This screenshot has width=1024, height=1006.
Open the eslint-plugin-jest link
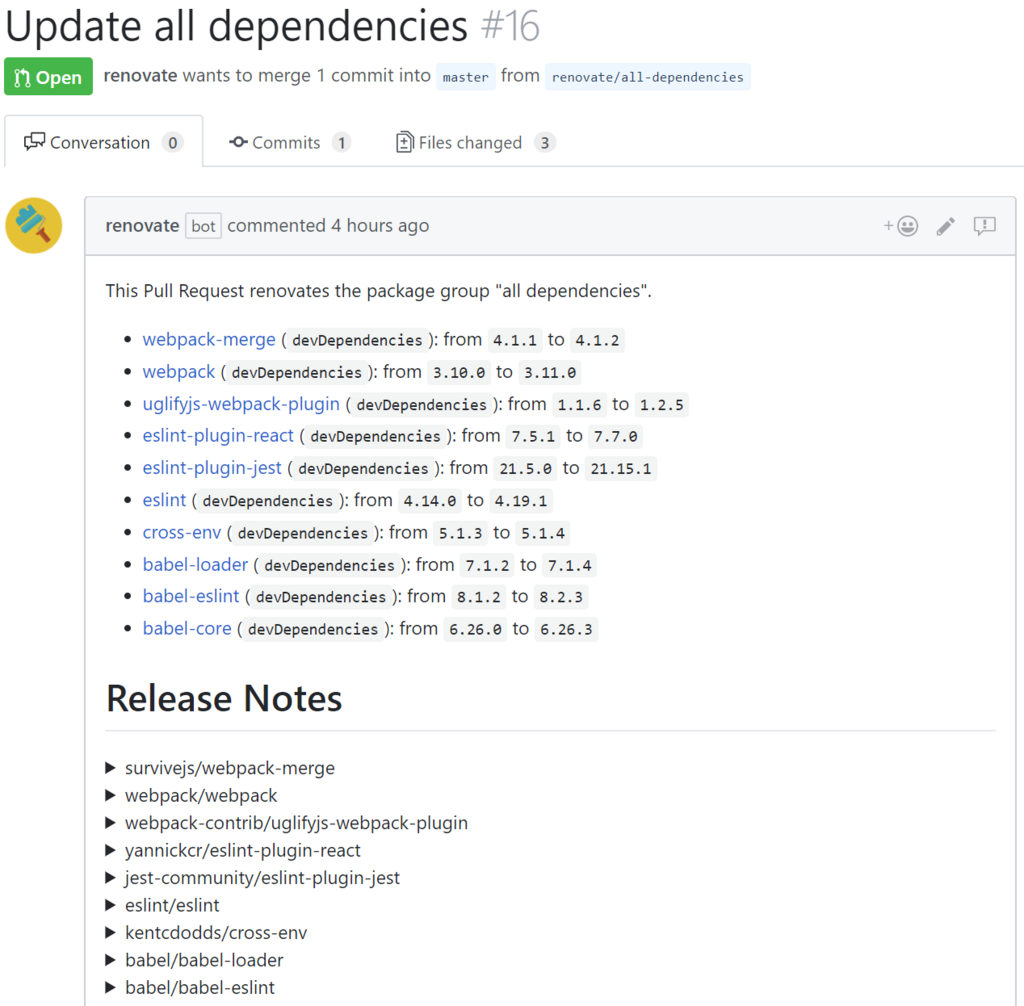pos(212,468)
